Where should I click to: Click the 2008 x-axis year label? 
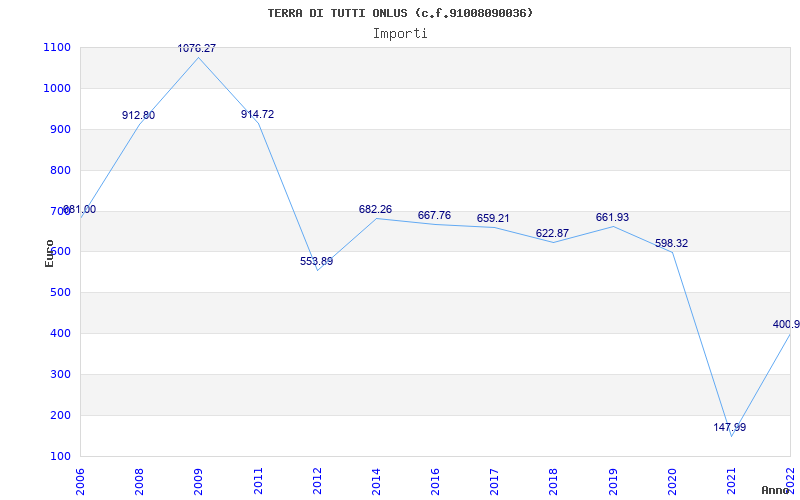click(x=139, y=481)
